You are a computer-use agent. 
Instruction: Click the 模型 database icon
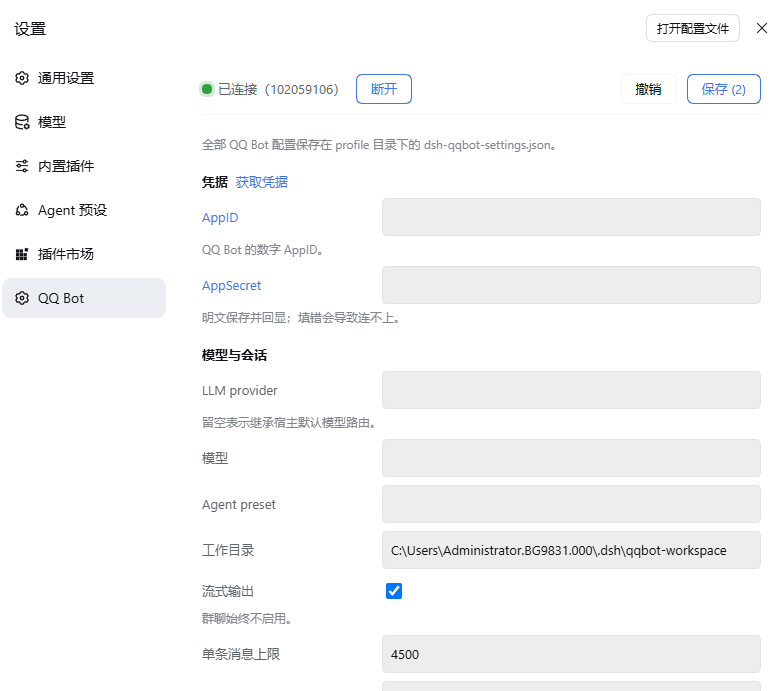tap(22, 122)
